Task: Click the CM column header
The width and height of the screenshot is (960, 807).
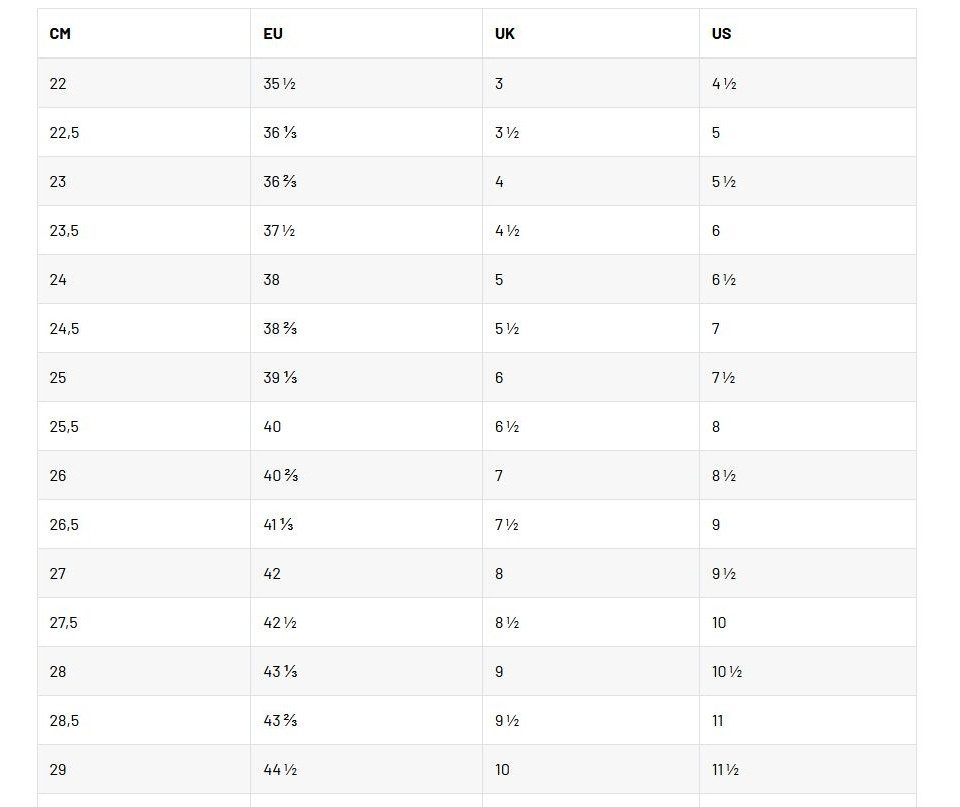Action: 60,33
